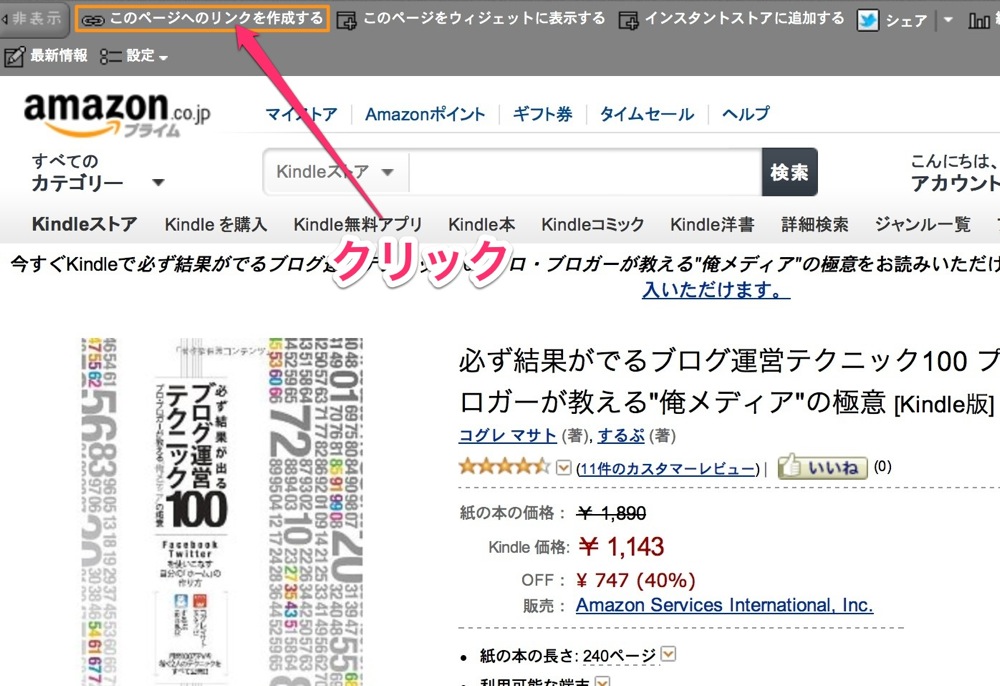This screenshot has width=1000, height=686.
Task: Open Amazon Services International, Inc. link
Action: pyautogui.click(x=724, y=605)
